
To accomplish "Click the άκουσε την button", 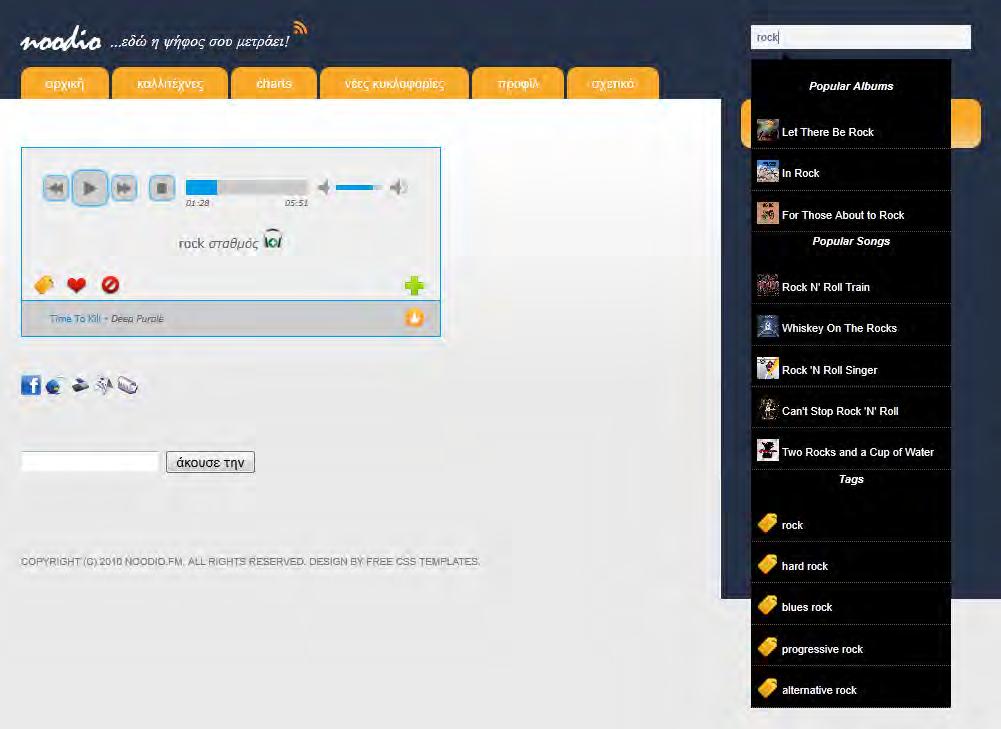I will (210, 462).
